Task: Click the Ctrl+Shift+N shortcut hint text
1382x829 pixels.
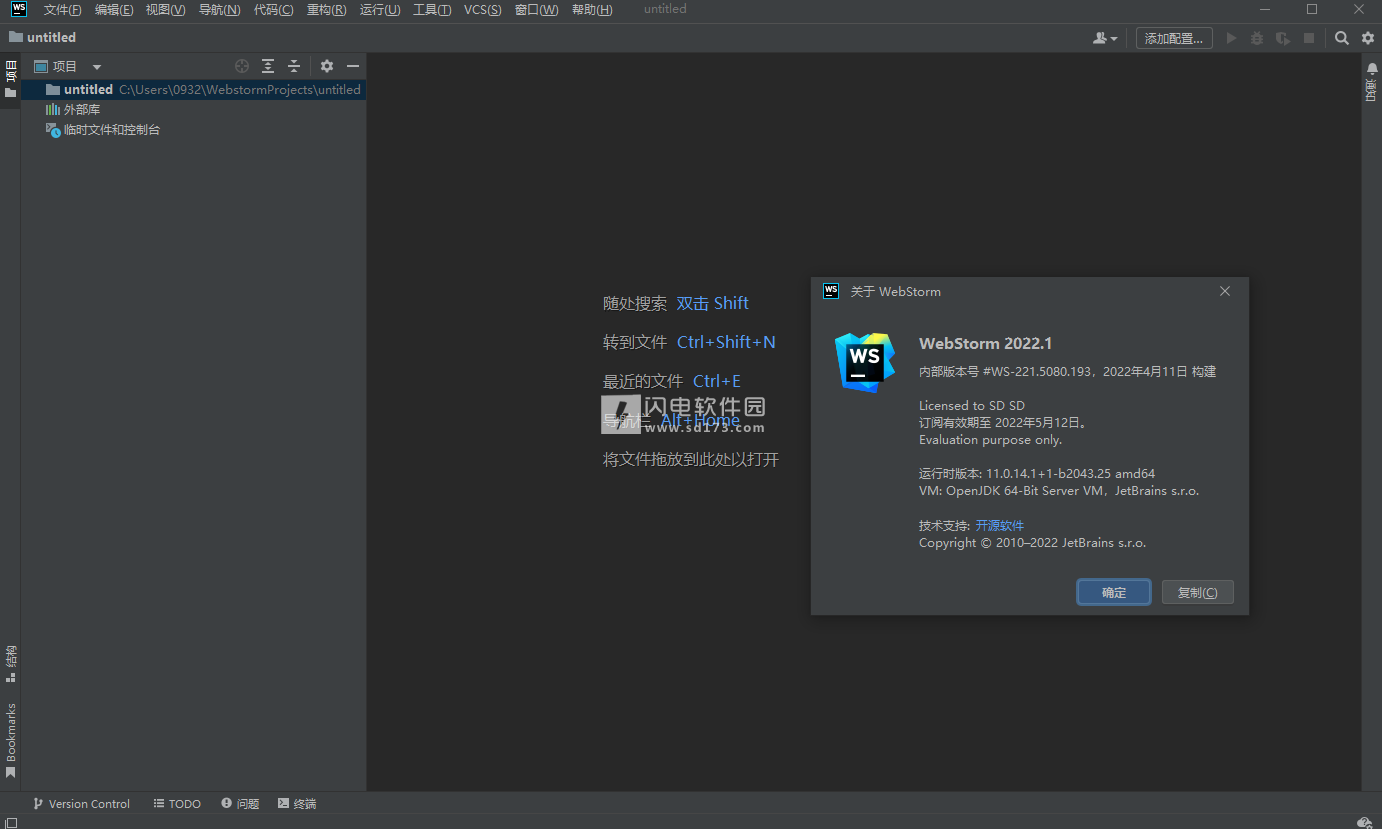Action: (x=726, y=342)
